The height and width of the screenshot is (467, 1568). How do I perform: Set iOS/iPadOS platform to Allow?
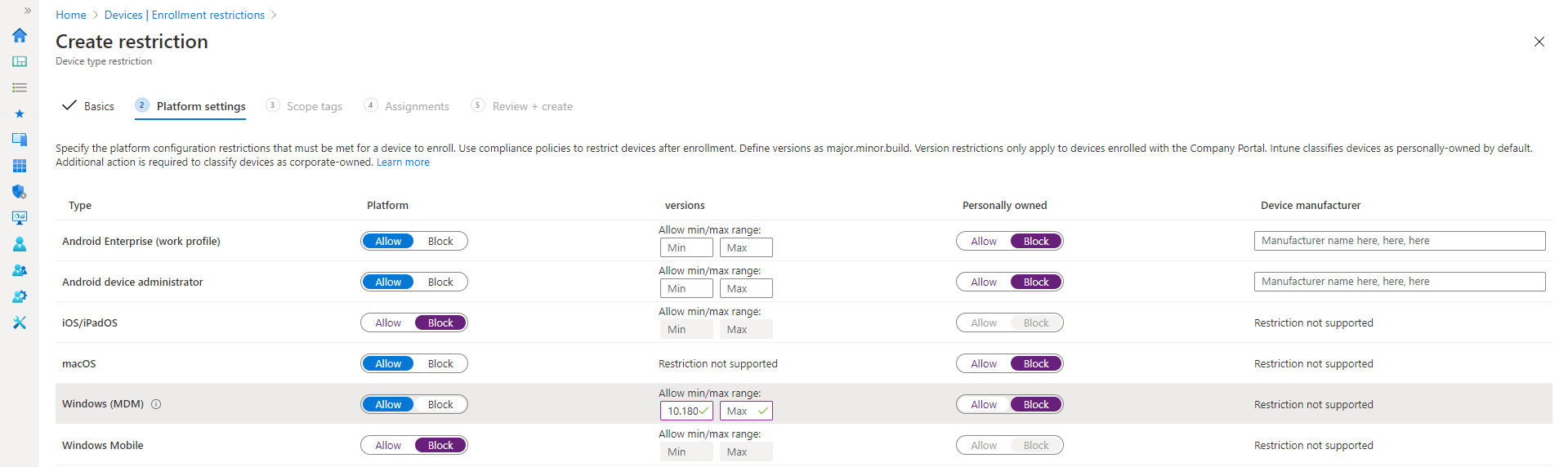point(388,322)
